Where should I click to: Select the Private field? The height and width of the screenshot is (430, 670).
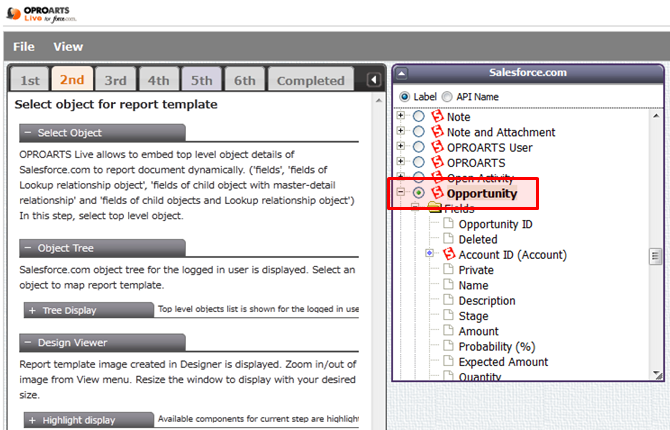[x=476, y=270]
